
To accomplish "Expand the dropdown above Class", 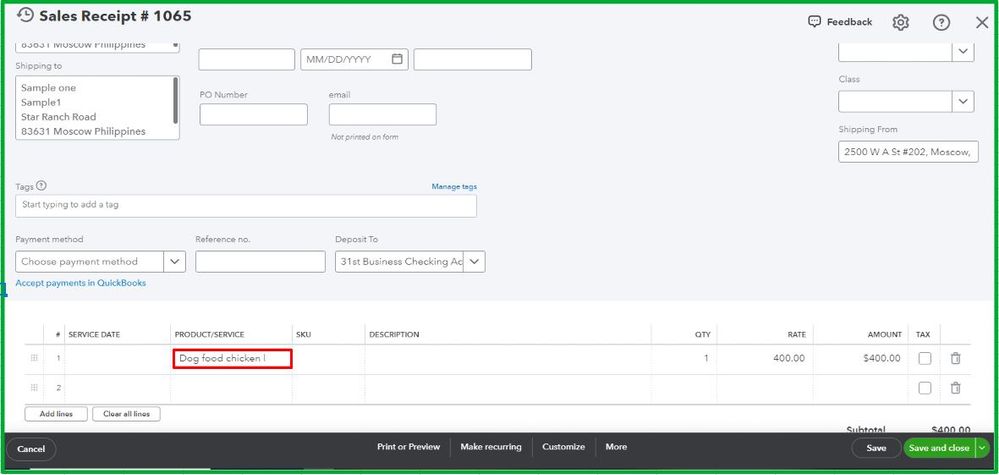I will [x=963, y=52].
